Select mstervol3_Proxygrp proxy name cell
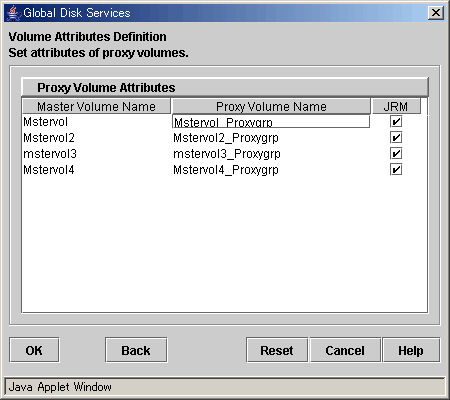Viewport: 450px width, 400px height. tap(271, 154)
